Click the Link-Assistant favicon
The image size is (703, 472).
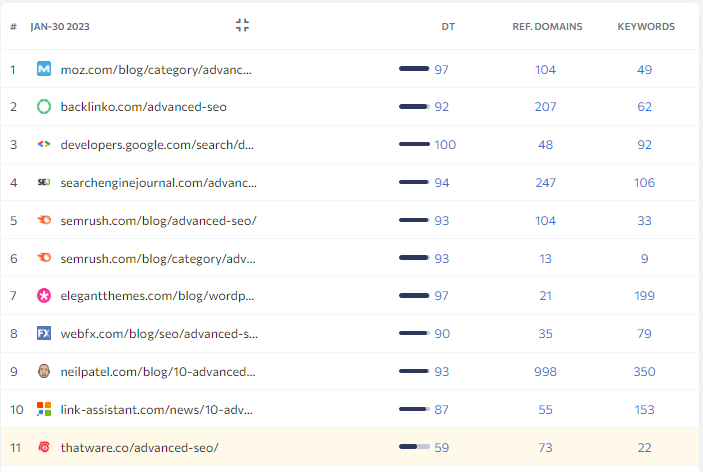(44, 409)
